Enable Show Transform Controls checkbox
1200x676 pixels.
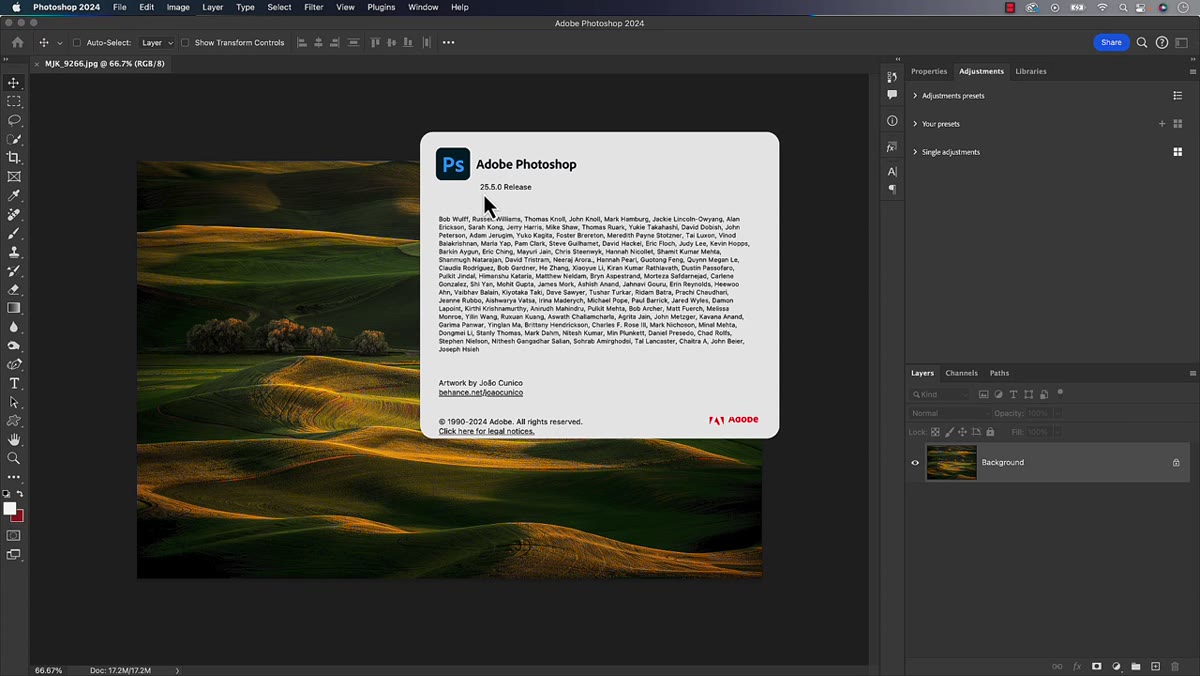[185, 43]
